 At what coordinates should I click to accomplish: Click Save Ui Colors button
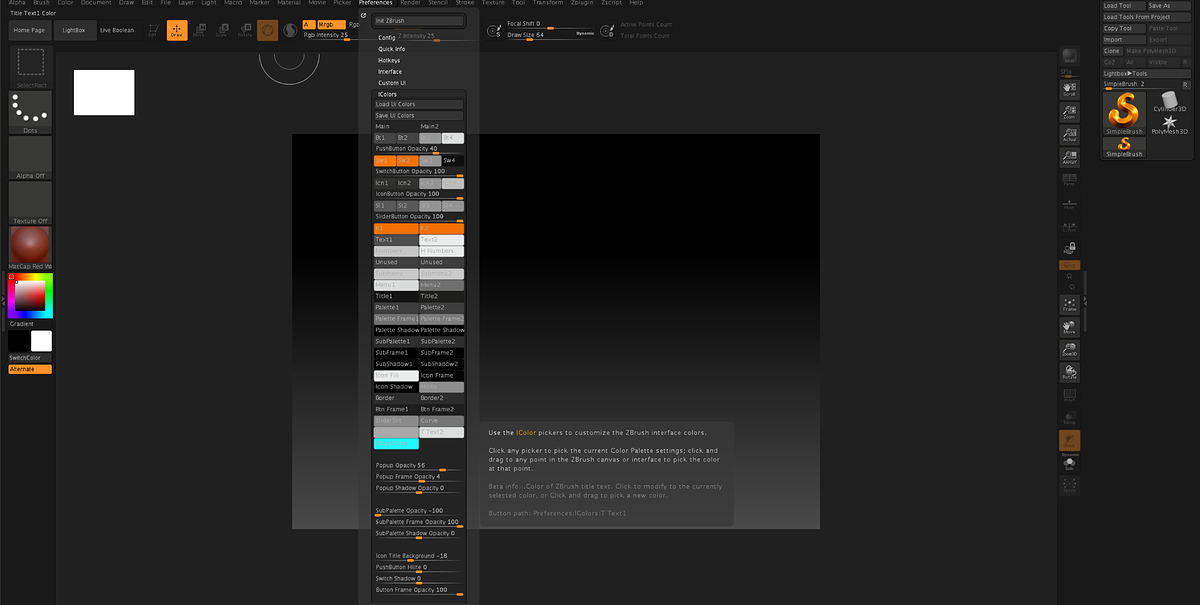click(x=419, y=115)
